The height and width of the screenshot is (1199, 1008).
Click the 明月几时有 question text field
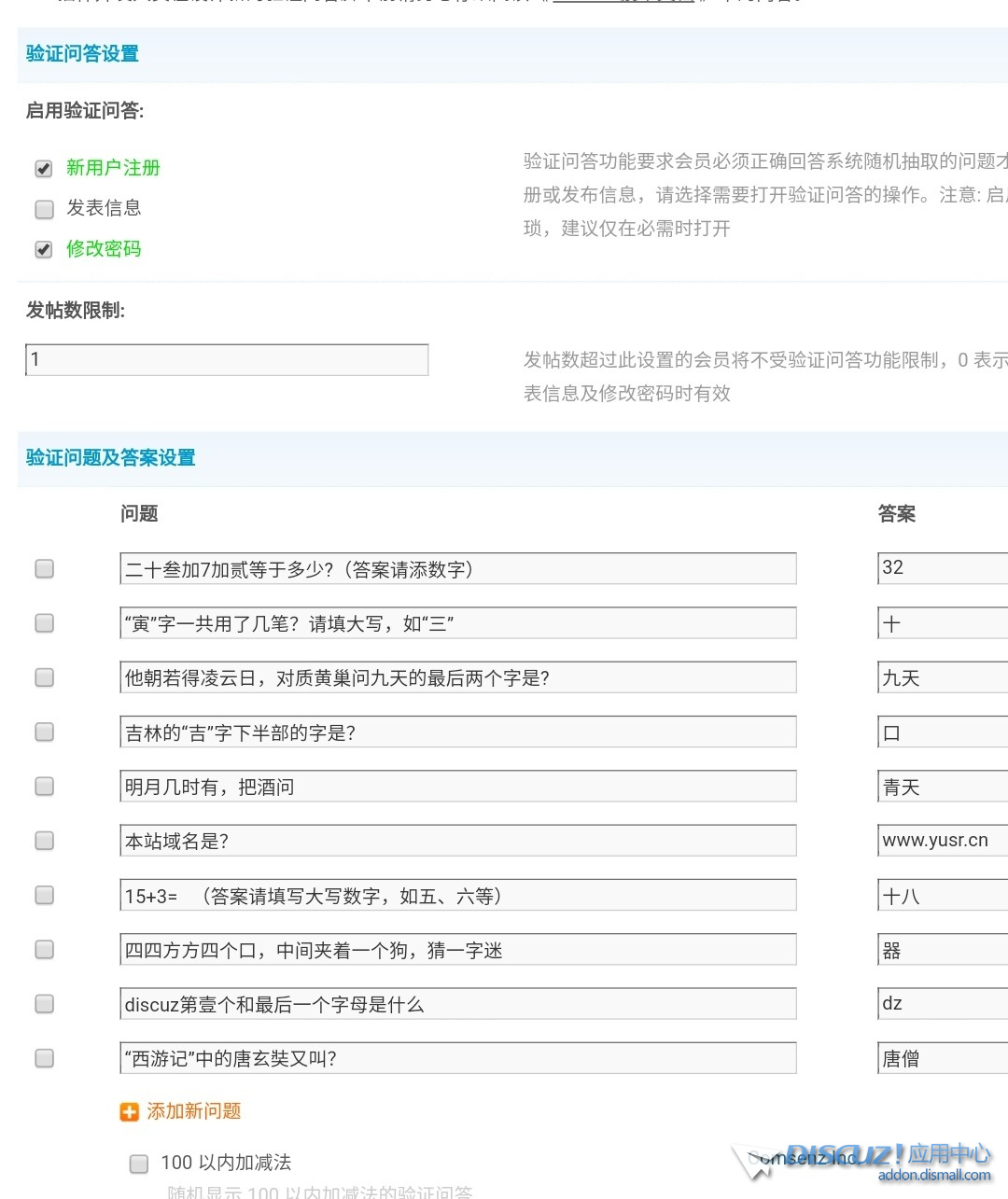point(457,787)
